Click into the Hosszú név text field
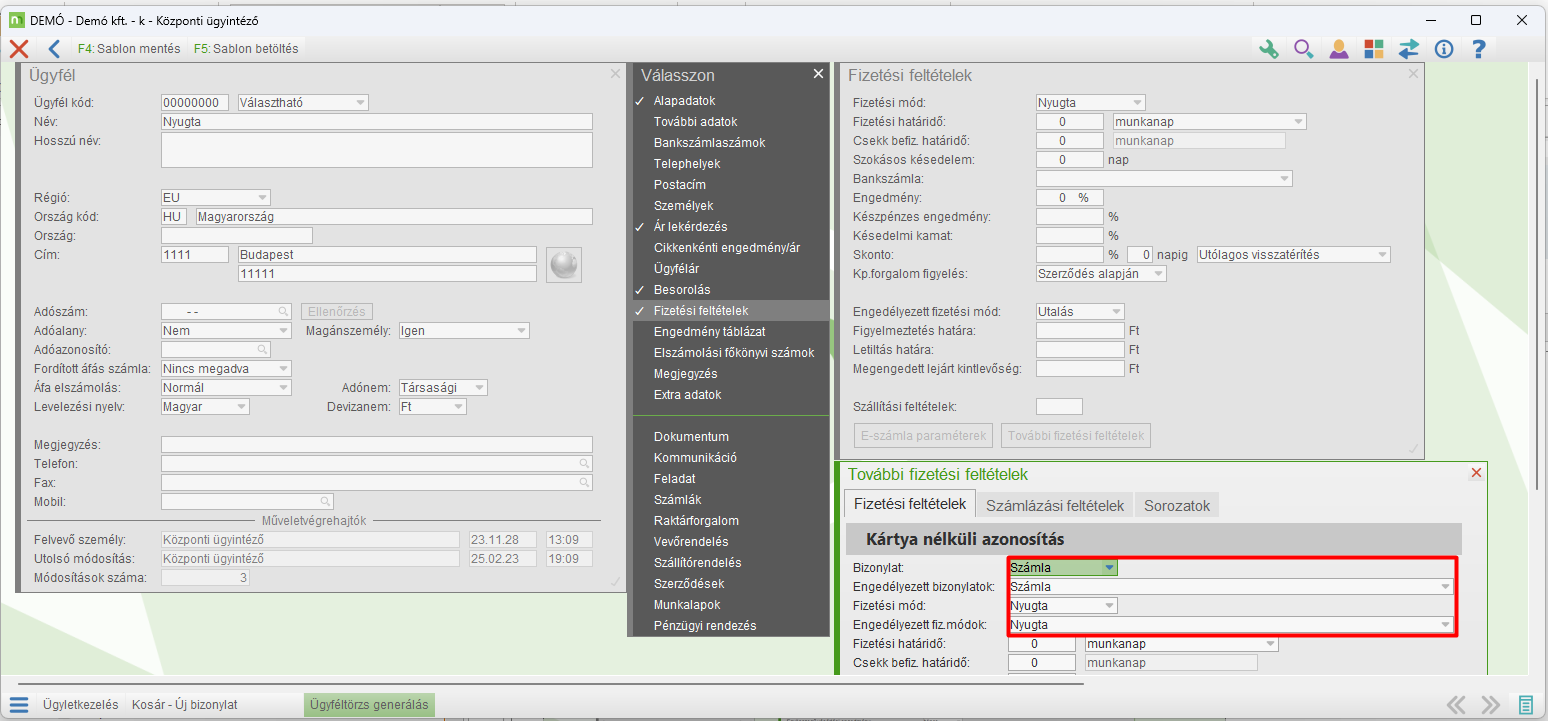 [x=376, y=150]
